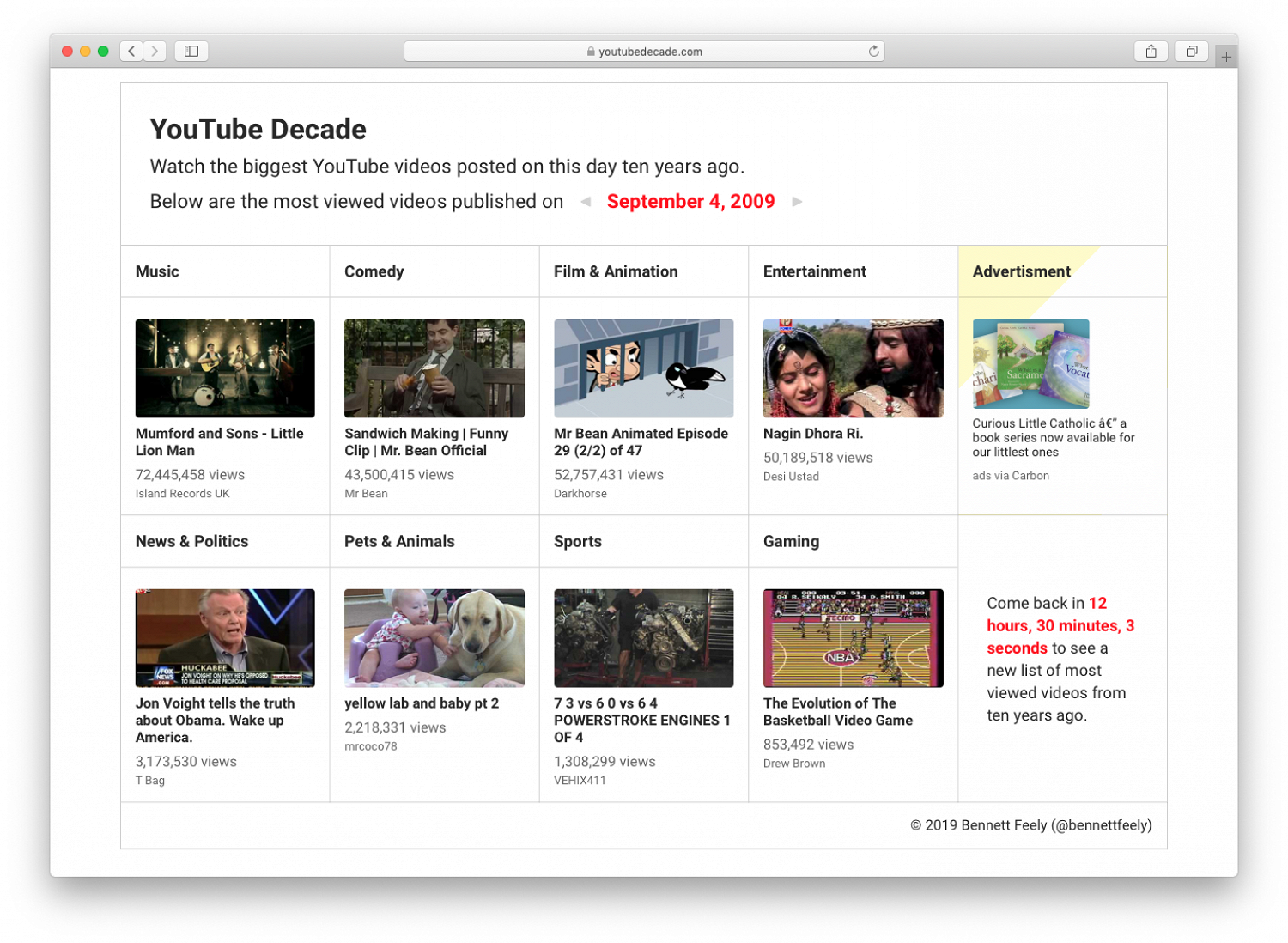This screenshot has height=943, width=1288.
Task: Open the Nagin Dhora Ri video thumbnail
Action: tap(854, 368)
